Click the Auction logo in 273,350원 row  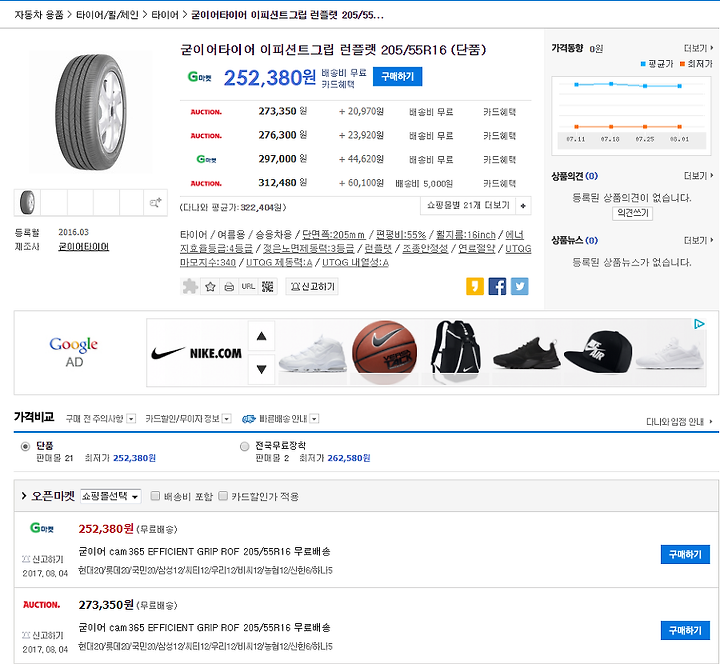click(206, 112)
